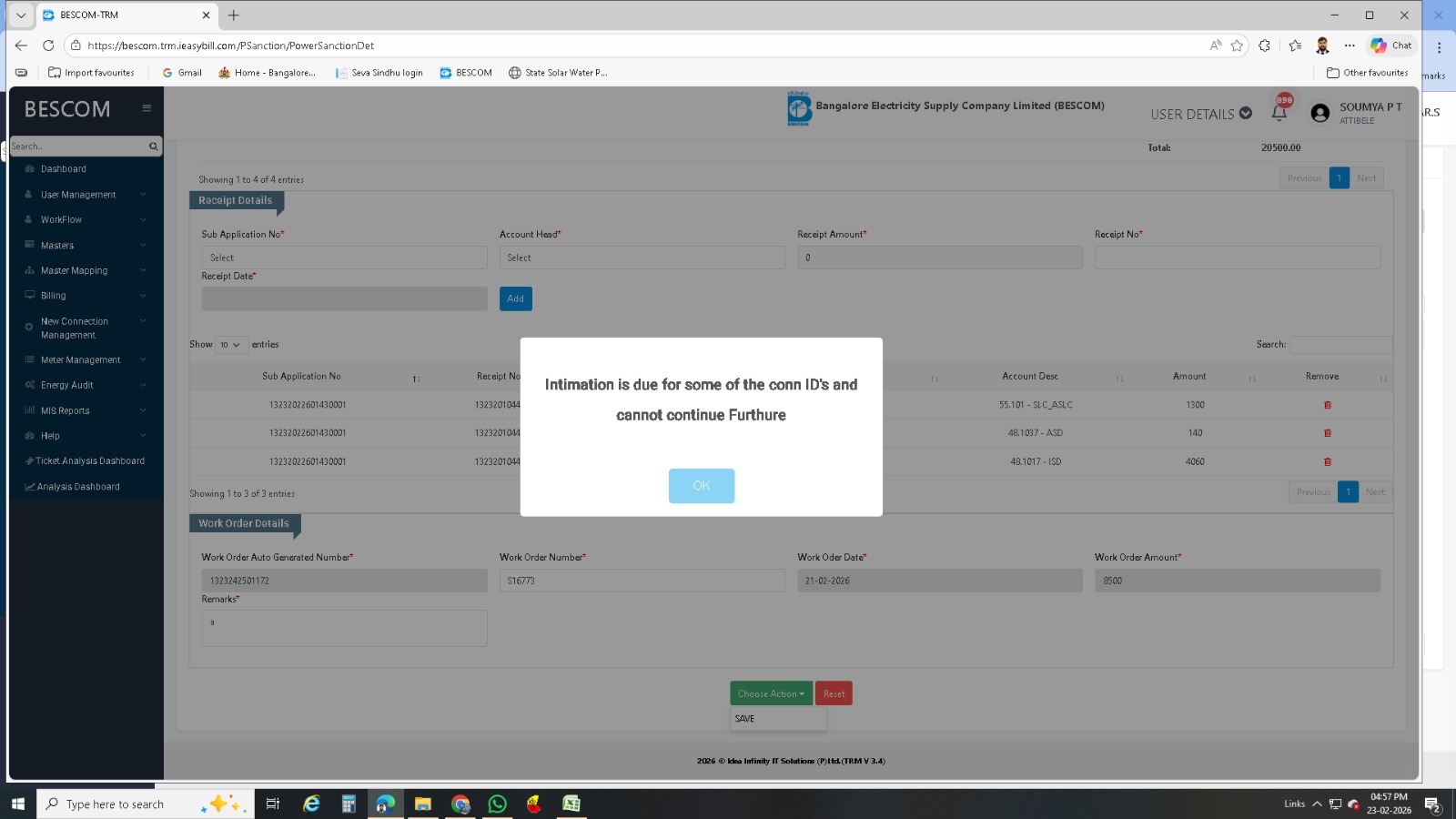The height and width of the screenshot is (819, 1456).
Task: Expand the Master Mapping sidebar menu
Action: coord(86,271)
